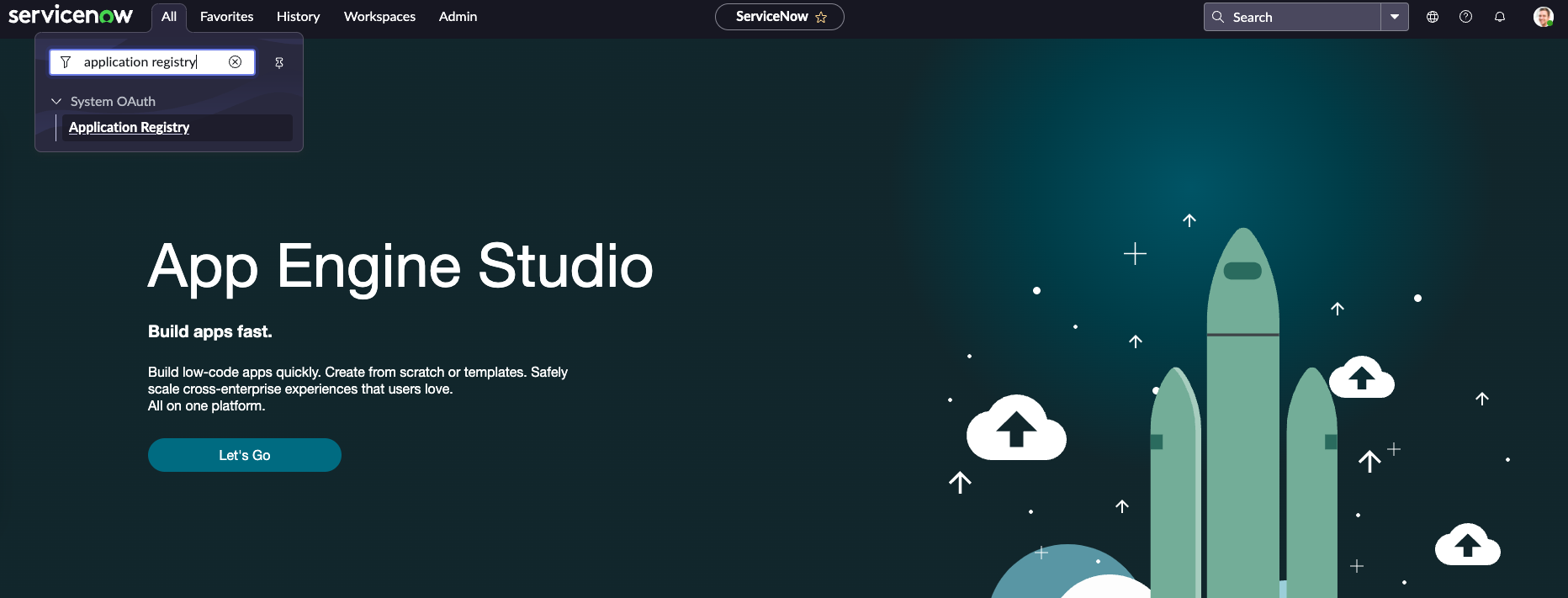Favorite this page with the star icon
The height and width of the screenshot is (598, 1568).
821,17
